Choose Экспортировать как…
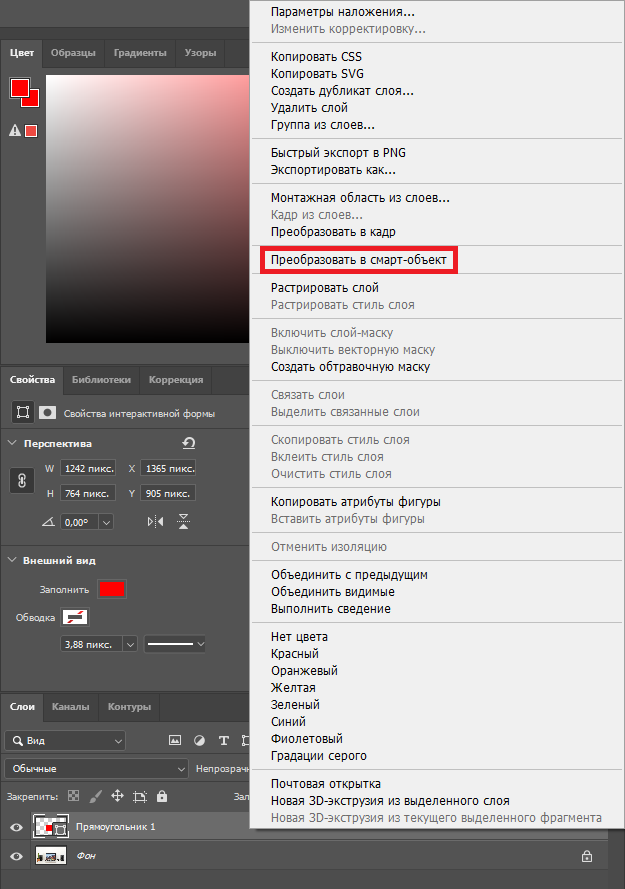This screenshot has width=625, height=889. [x=333, y=170]
